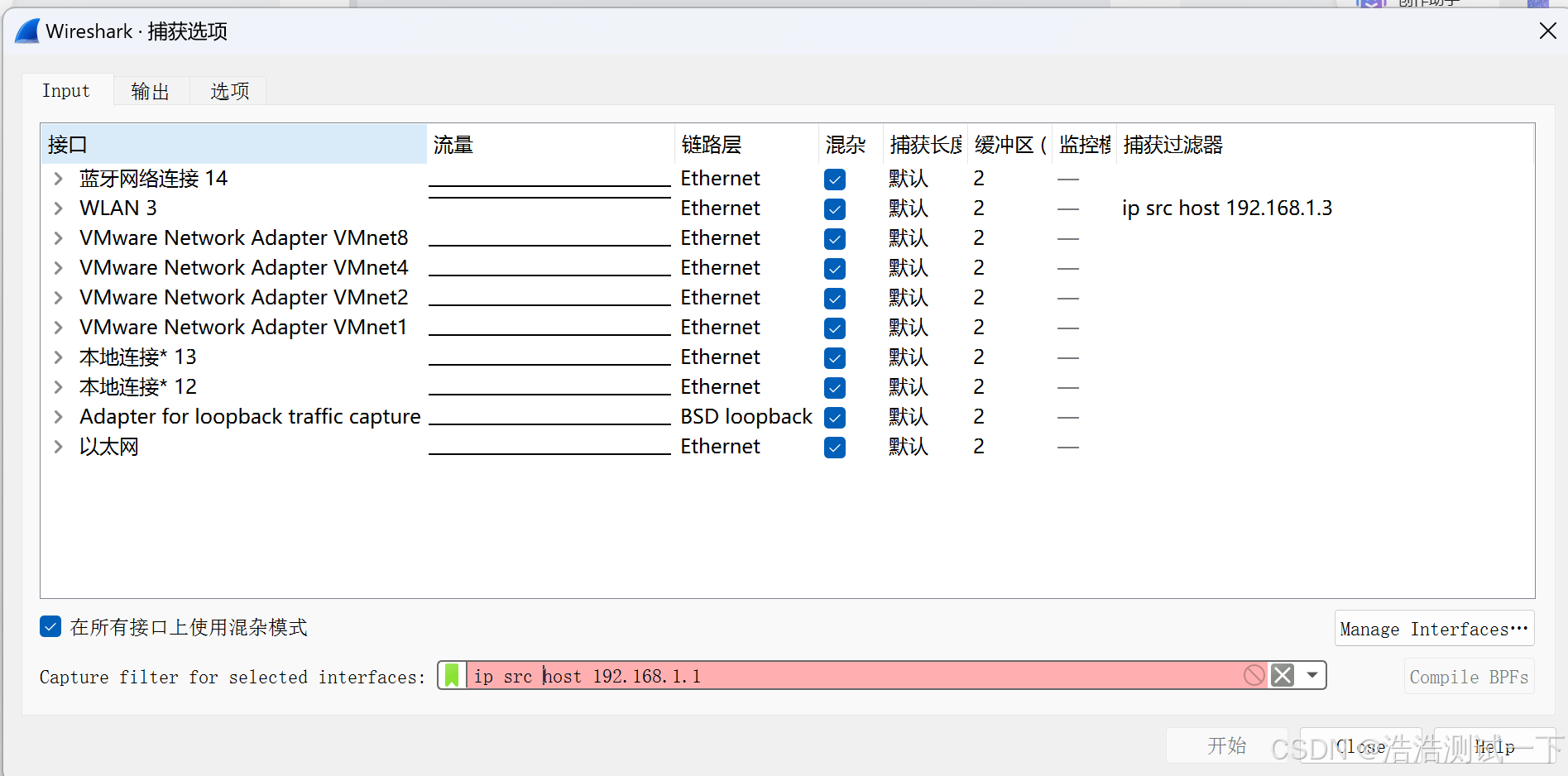This screenshot has height=776, width=1568.
Task: Close the capture options dialog window
Action: tap(1547, 31)
